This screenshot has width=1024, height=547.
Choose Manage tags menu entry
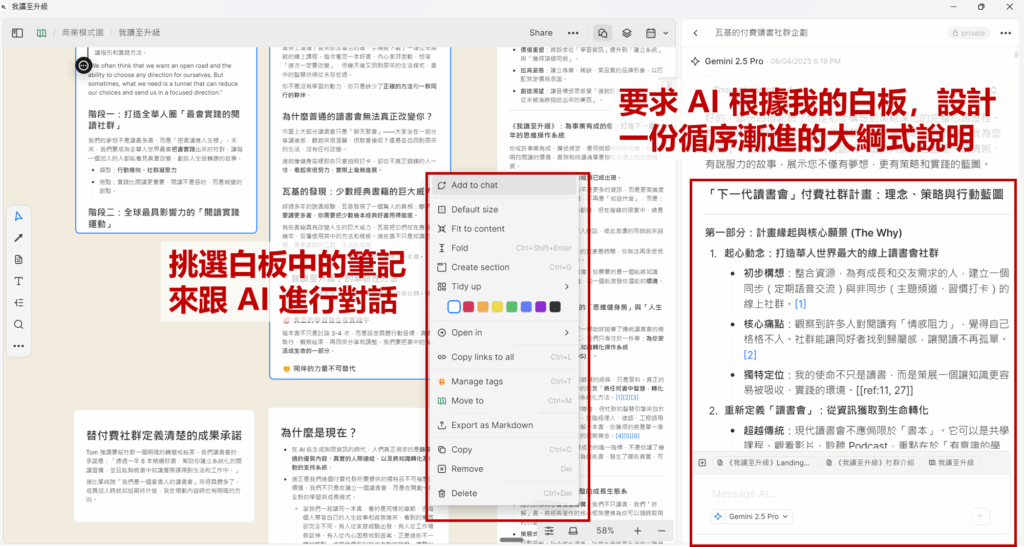coord(504,381)
